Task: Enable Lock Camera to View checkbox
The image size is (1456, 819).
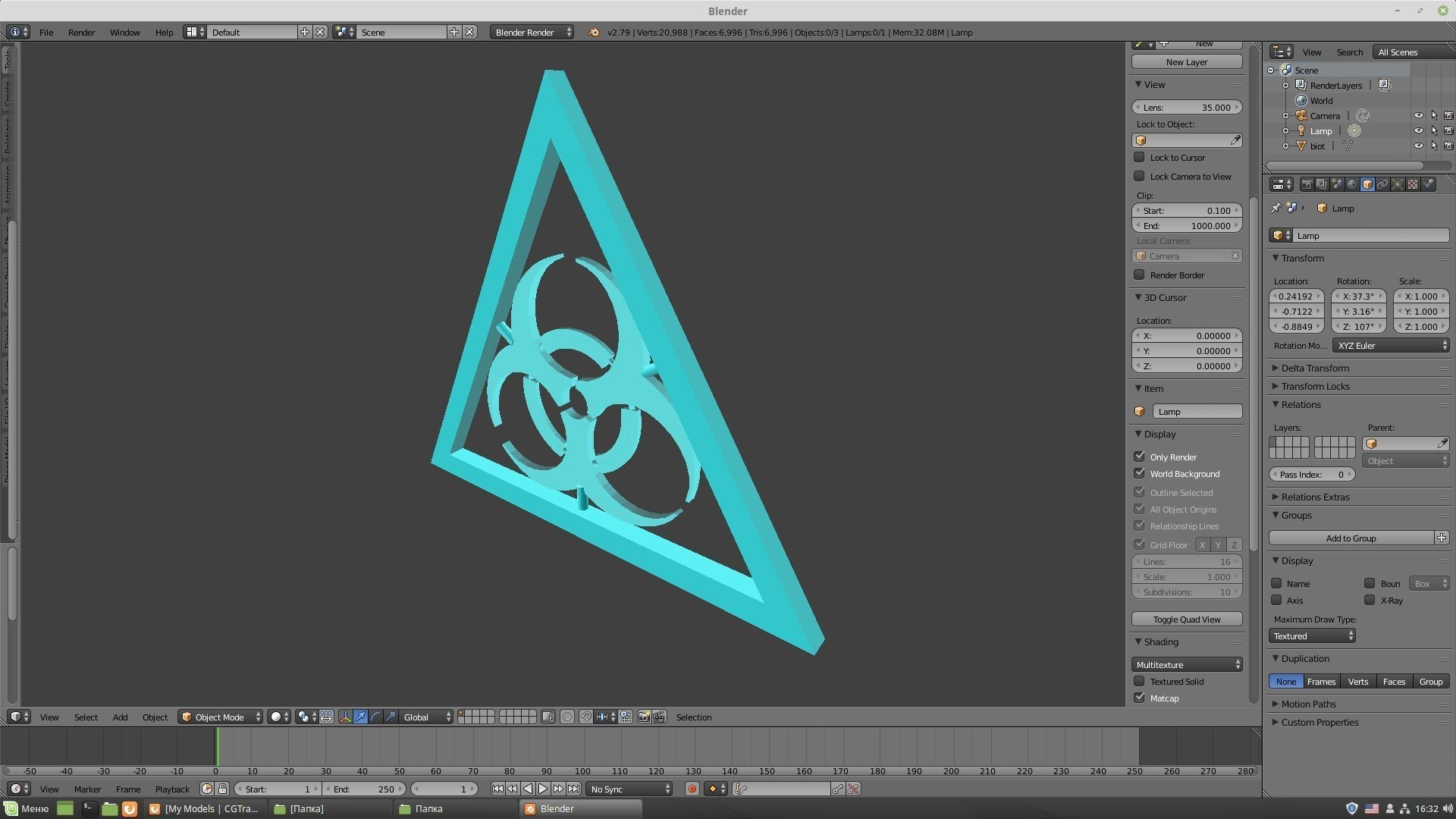Action: [1139, 177]
